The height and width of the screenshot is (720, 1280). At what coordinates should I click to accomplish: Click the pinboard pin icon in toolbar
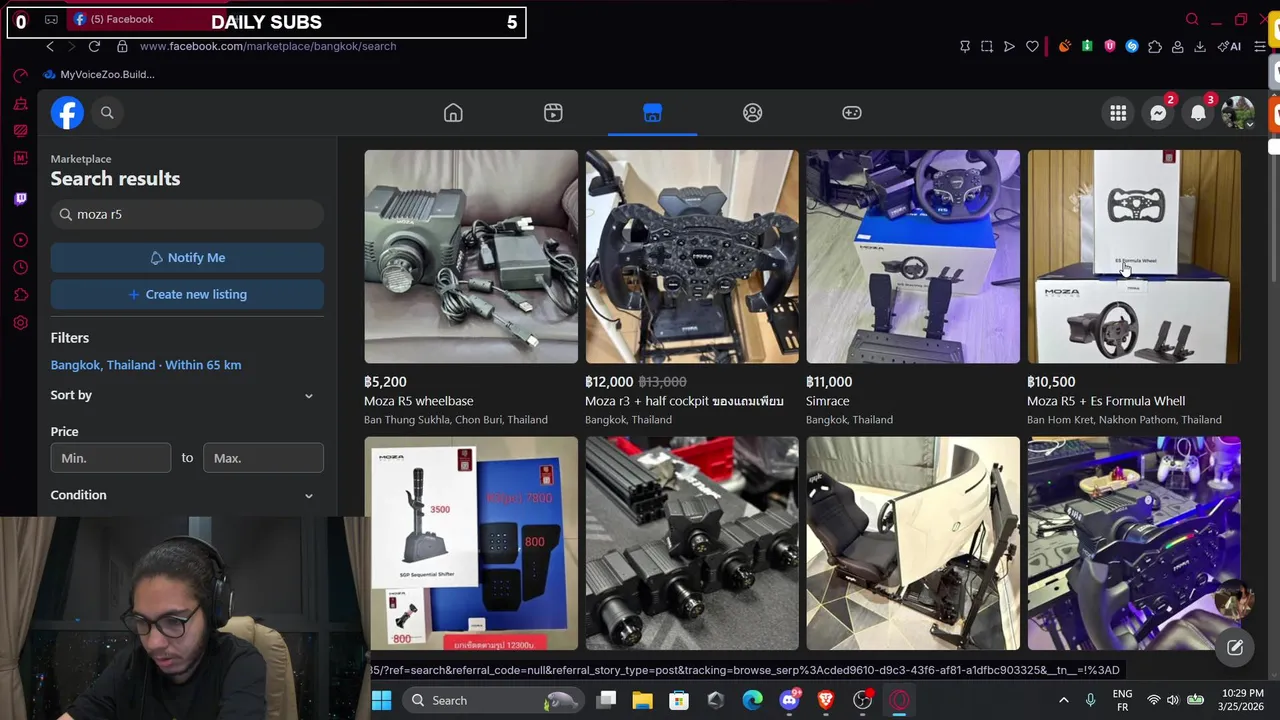(x=965, y=46)
